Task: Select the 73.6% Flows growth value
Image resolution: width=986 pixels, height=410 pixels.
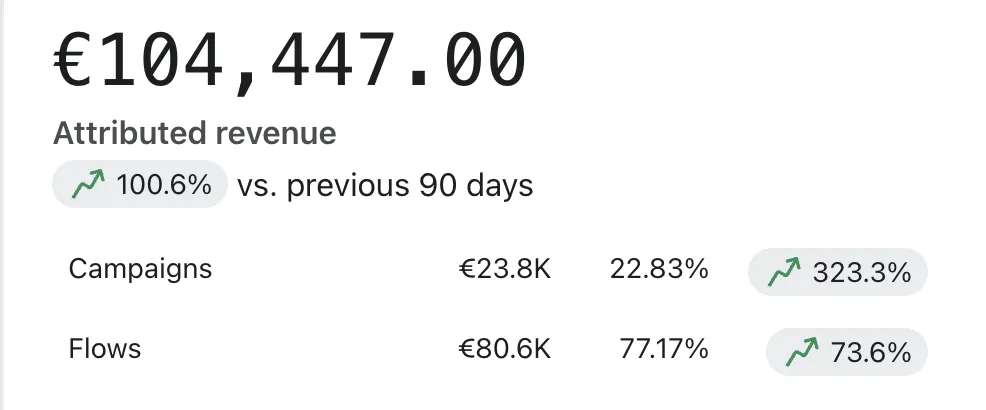Action: pyautogui.click(x=871, y=353)
